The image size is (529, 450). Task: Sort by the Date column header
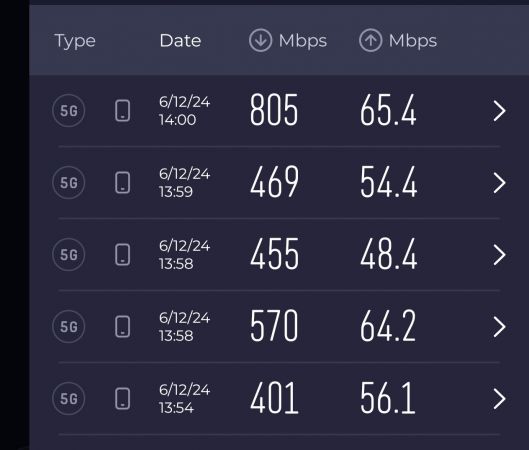(180, 40)
